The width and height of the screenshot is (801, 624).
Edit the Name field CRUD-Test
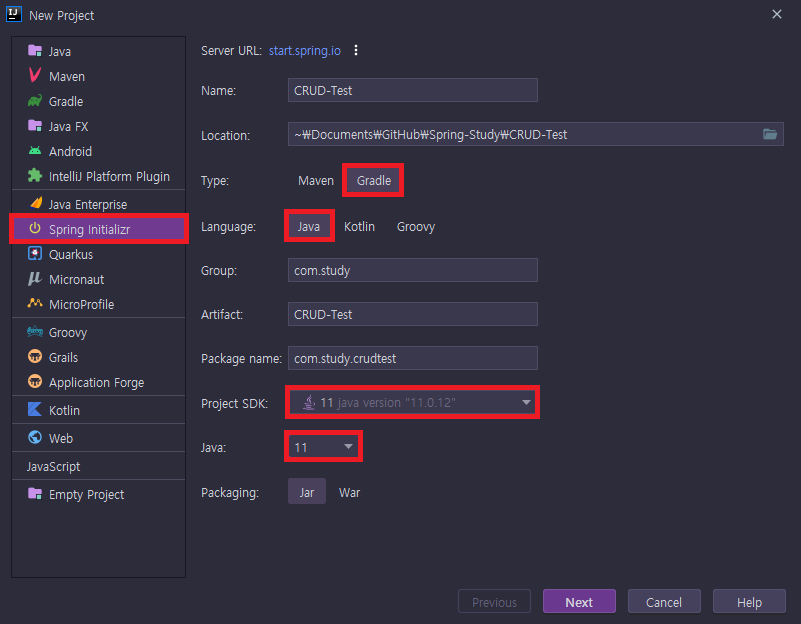click(x=413, y=90)
